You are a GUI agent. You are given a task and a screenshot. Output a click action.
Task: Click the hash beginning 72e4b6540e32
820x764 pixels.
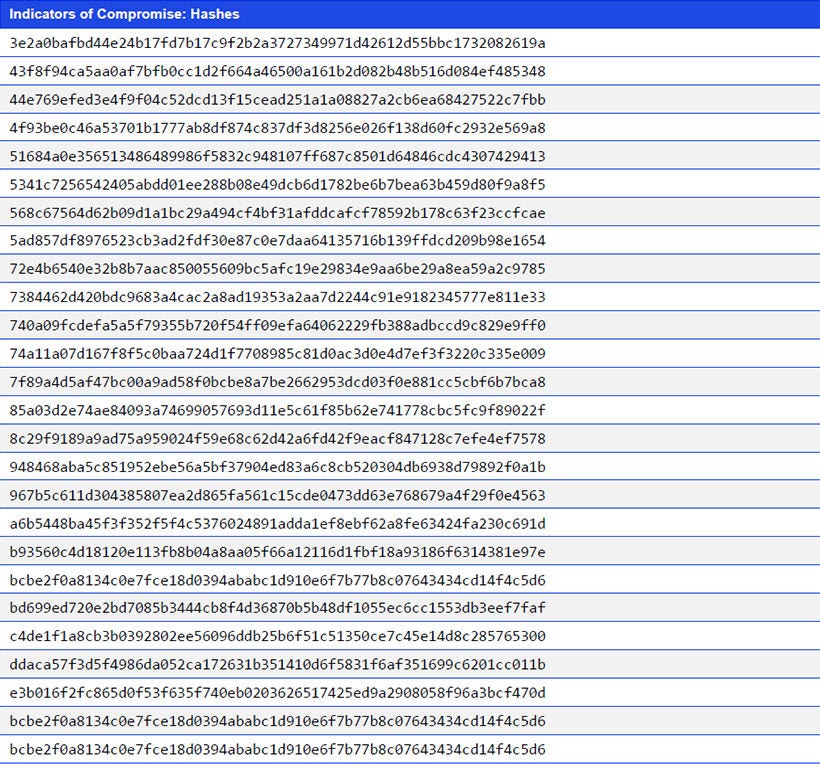click(x=278, y=269)
